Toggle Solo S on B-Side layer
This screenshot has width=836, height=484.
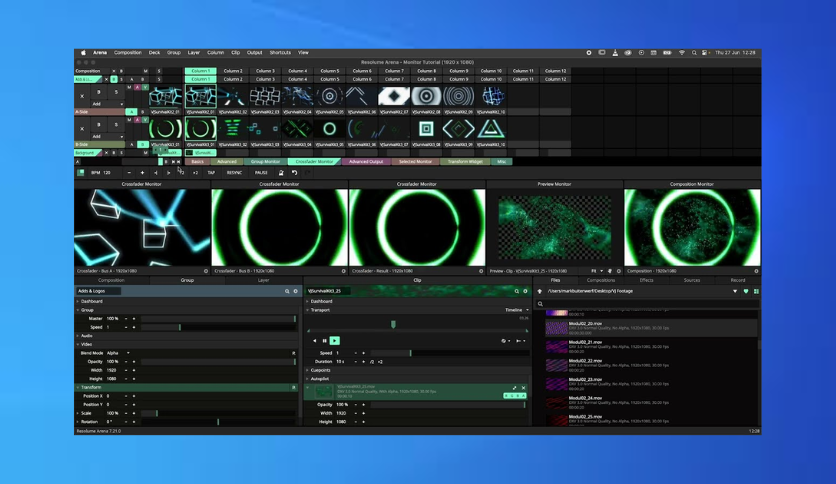click(x=116, y=125)
